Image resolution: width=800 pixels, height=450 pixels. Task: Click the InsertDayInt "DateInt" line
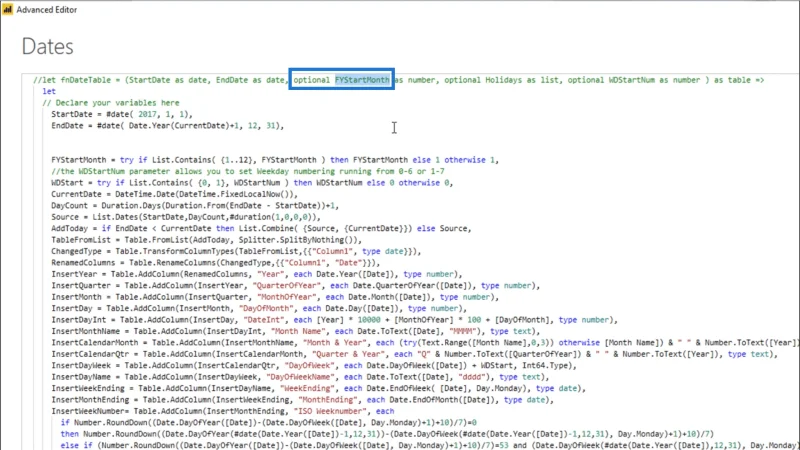pyautogui.click(x=334, y=320)
